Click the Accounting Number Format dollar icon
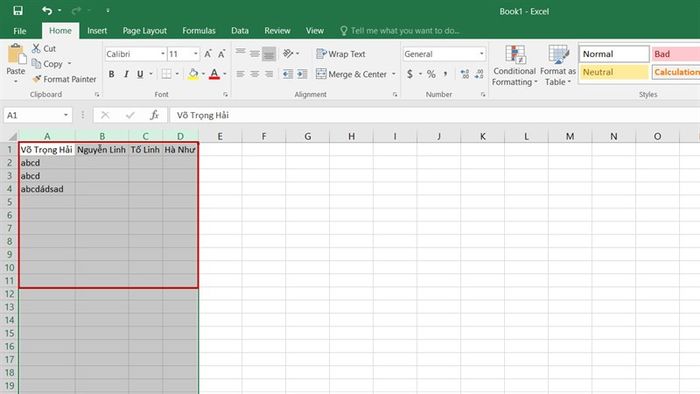Viewport: 700px width, 394px height. [410, 74]
